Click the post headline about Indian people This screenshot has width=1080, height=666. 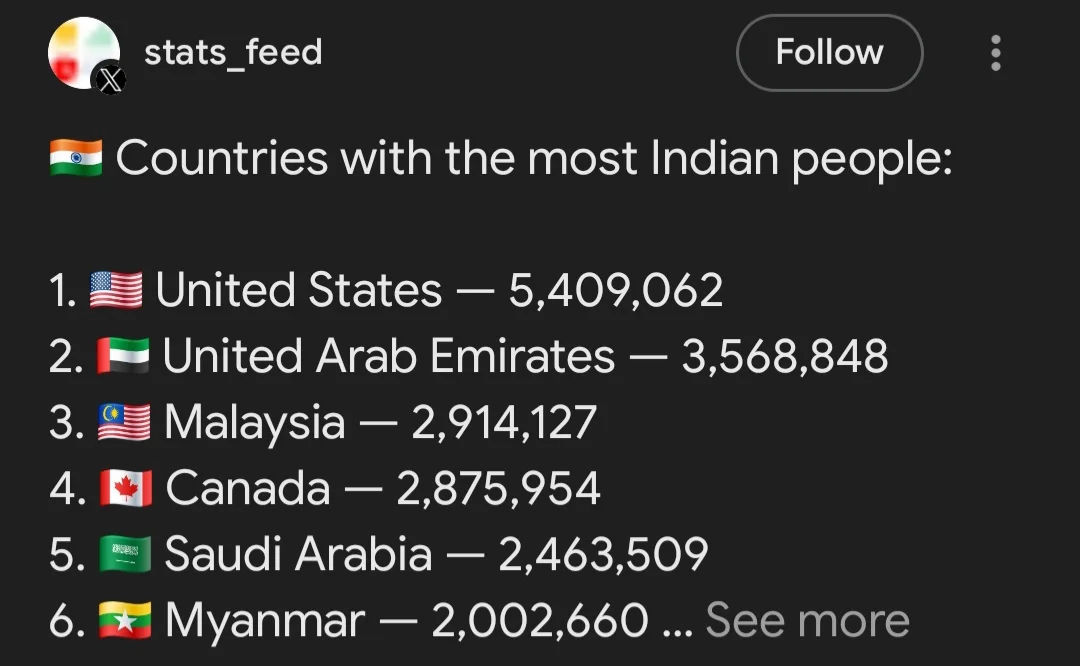tap(534, 159)
